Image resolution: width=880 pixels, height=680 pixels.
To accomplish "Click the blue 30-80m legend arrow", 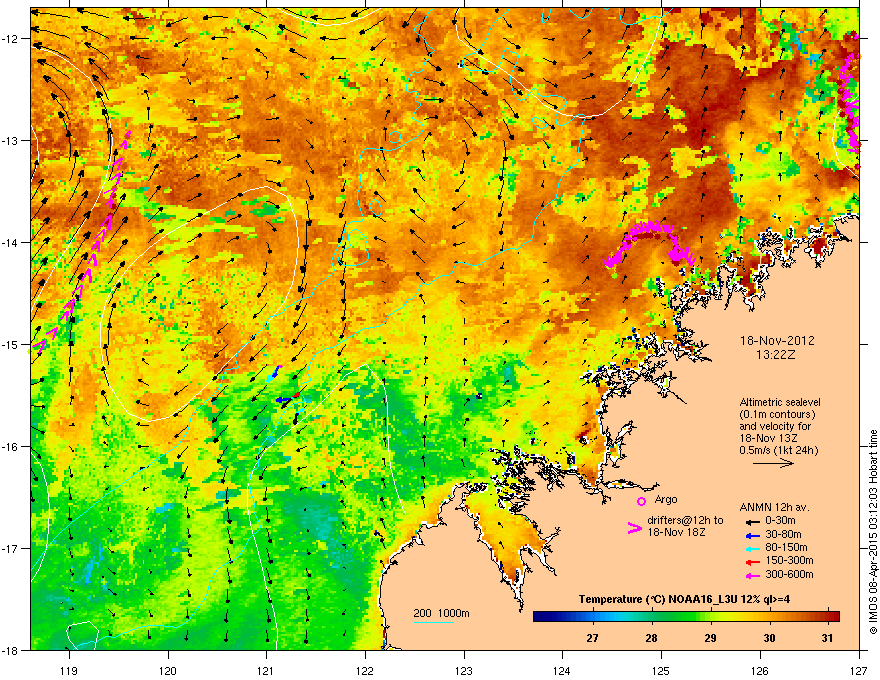I will (753, 535).
